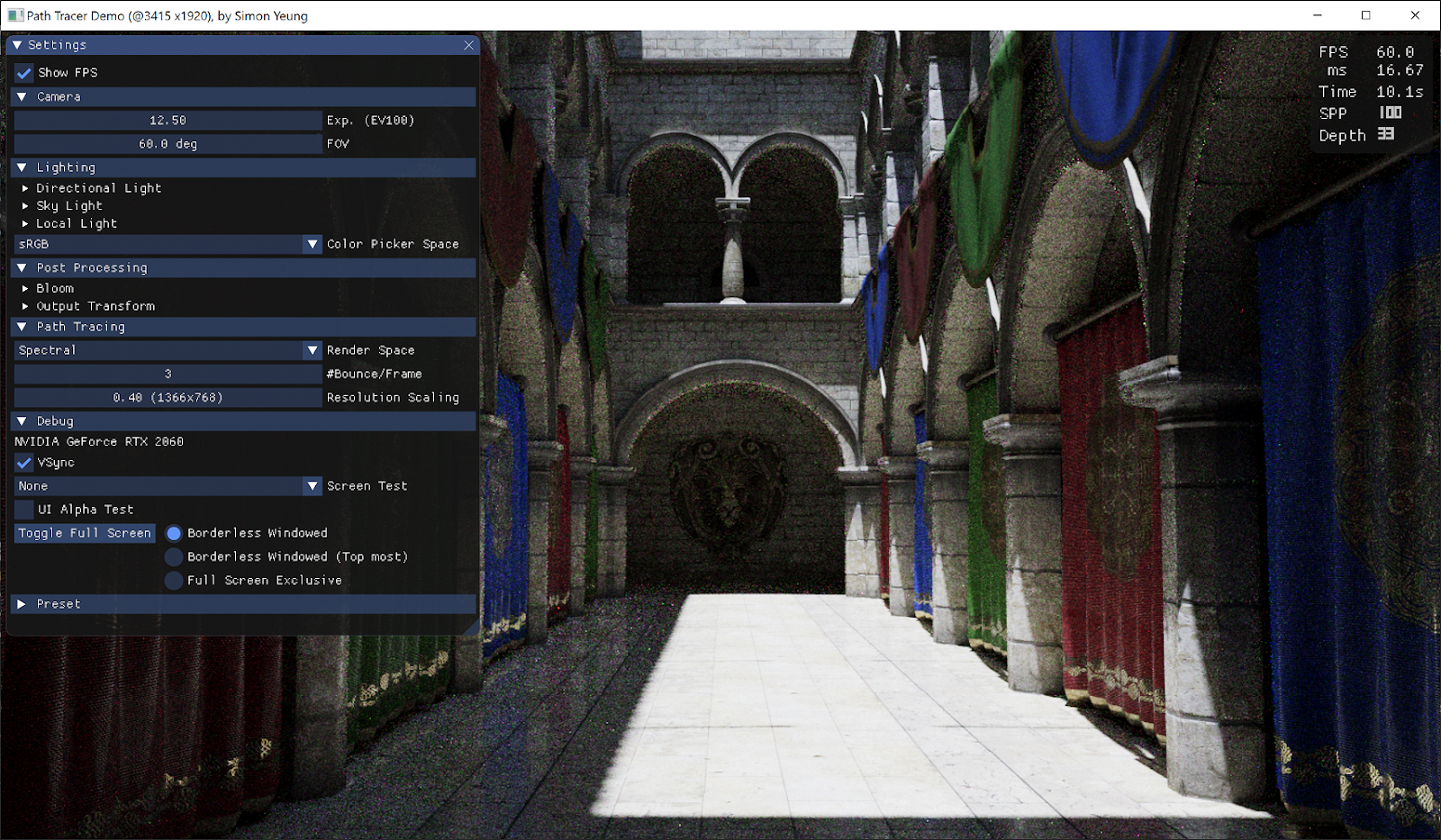Viewport: 1441px width, 840px height.
Task: Click the Render Space dropdown arrow icon
Action: pyautogui.click(x=312, y=350)
